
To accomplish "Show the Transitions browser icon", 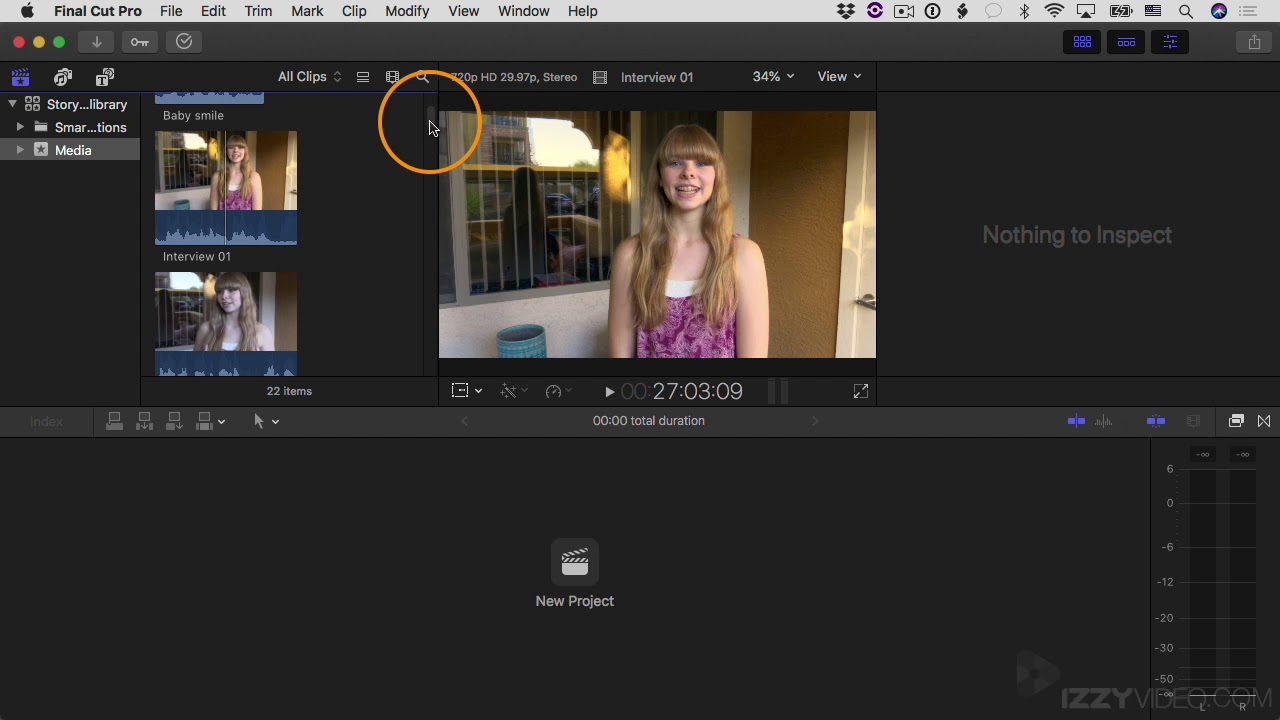I will coord(1264,421).
